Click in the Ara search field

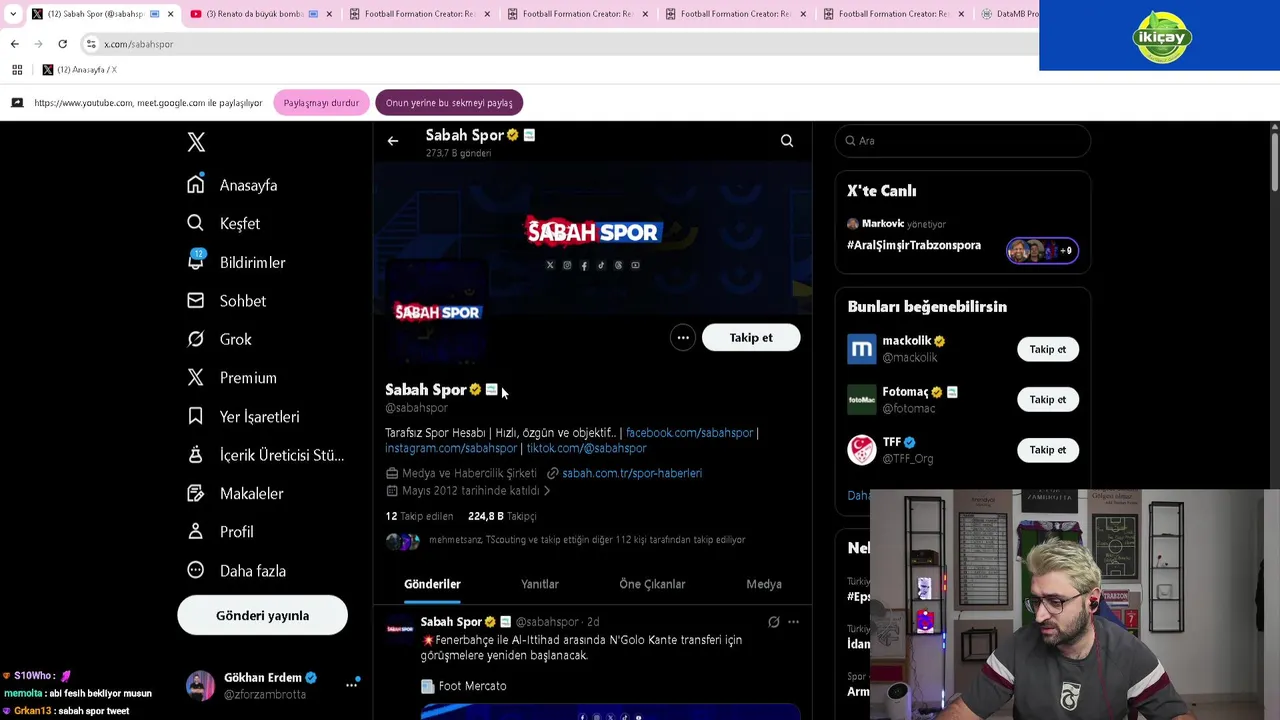[x=962, y=141]
